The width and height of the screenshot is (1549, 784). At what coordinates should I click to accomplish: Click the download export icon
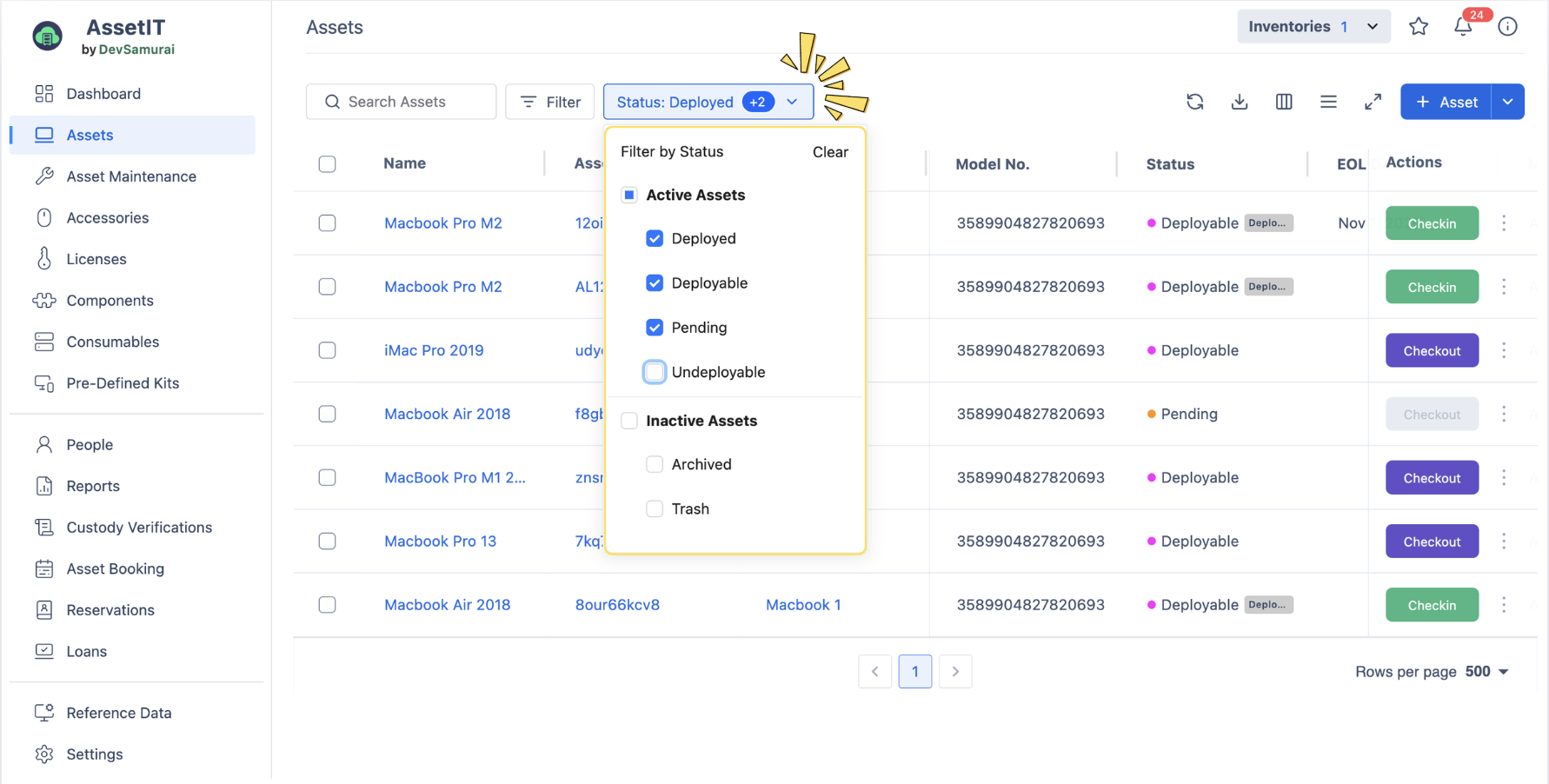1240,102
